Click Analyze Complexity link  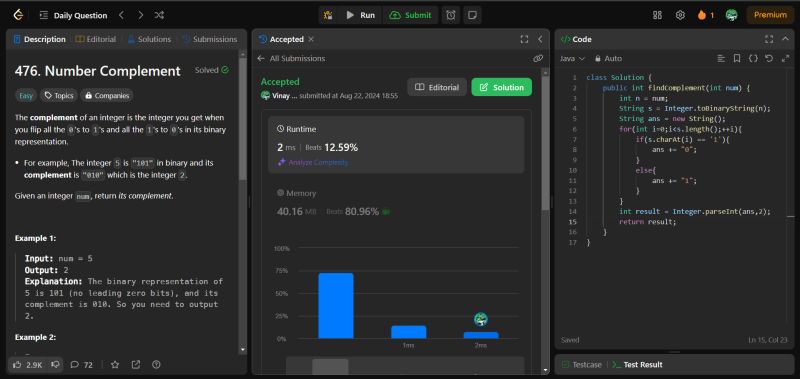(313, 162)
